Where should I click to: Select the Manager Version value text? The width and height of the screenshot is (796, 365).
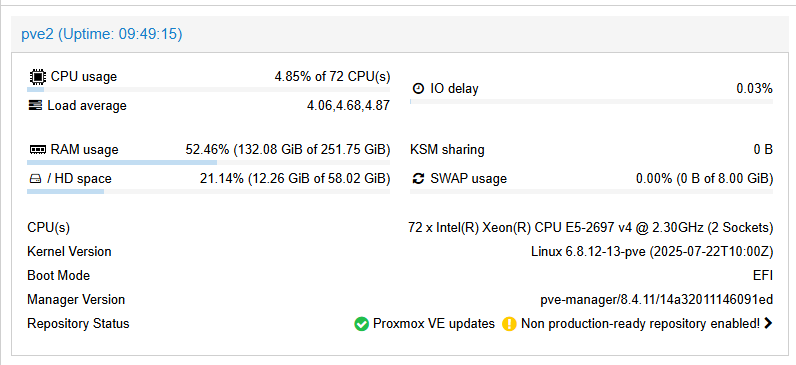(x=656, y=300)
